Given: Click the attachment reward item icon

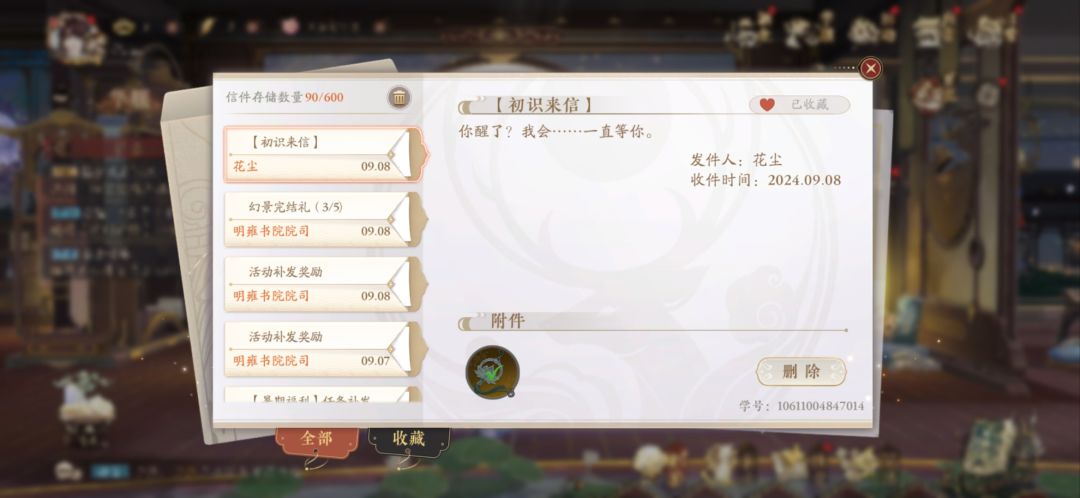Looking at the screenshot, I should click(x=492, y=372).
